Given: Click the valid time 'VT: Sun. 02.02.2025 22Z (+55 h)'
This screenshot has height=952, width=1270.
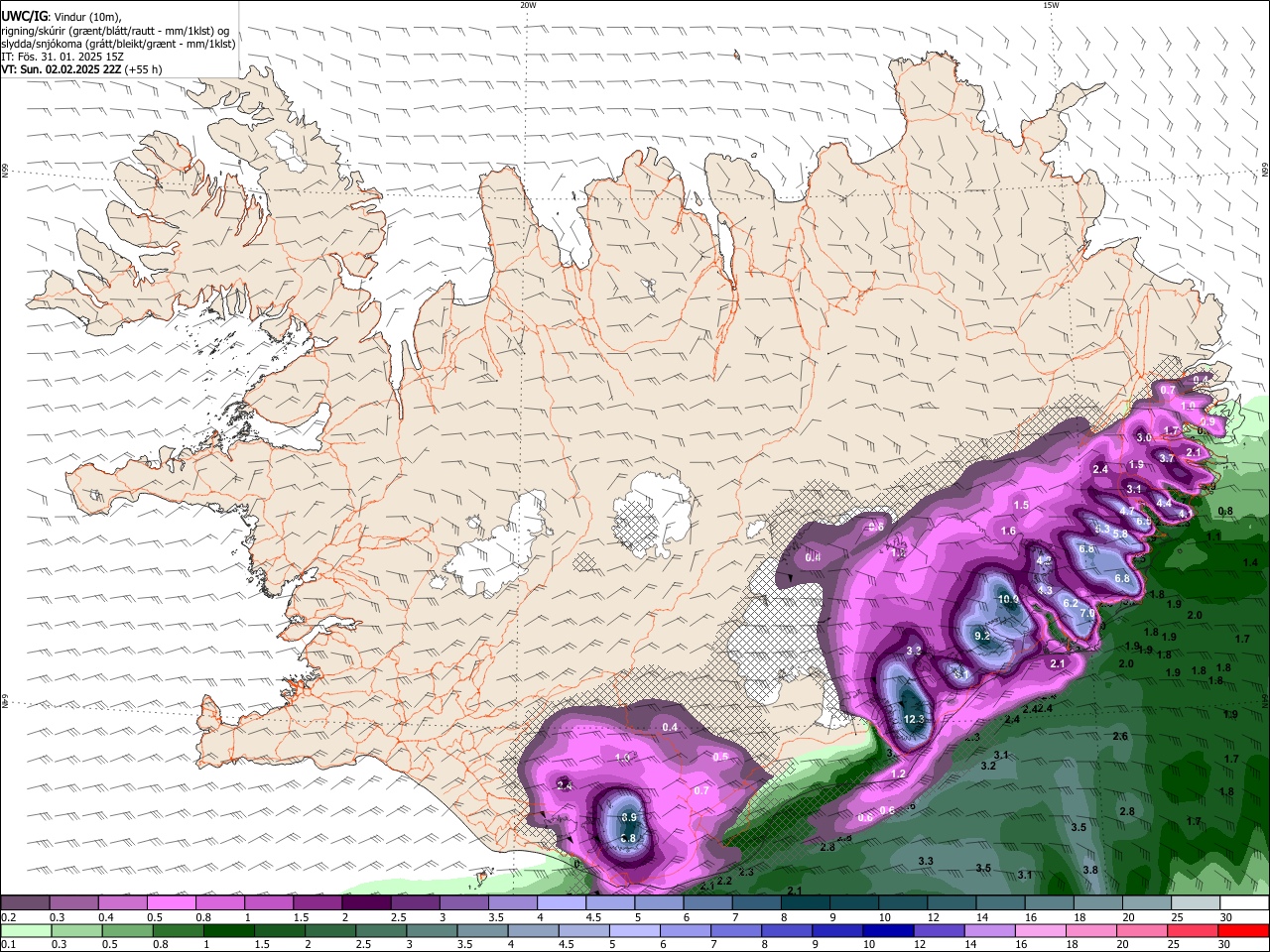Looking at the screenshot, I should coord(81,70).
